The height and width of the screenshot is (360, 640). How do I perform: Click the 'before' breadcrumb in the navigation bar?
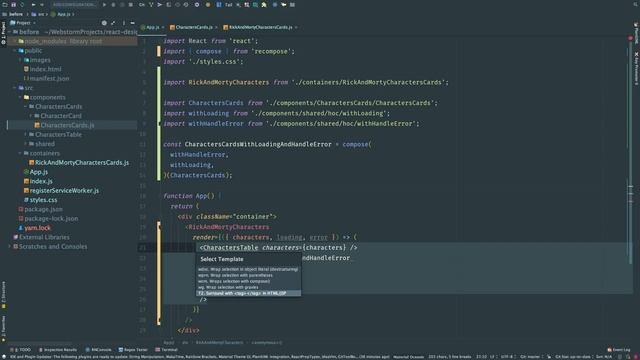click(x=16, y=14)
